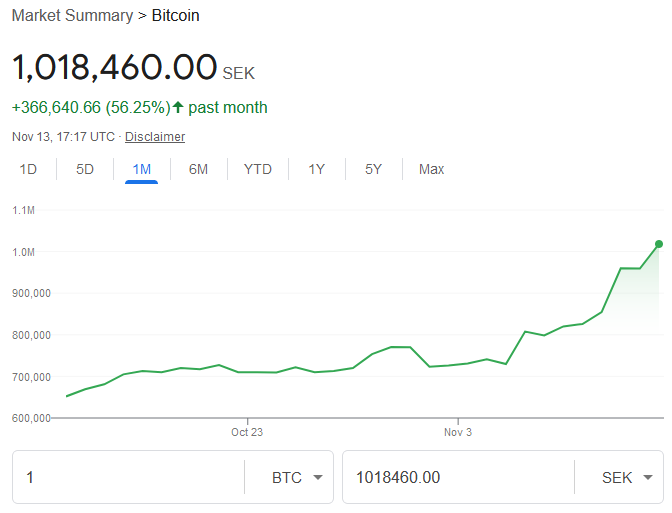Click the green up arrow beside percentage
Image resolution: width=672 pixels, height=513 pixels.
178,107
